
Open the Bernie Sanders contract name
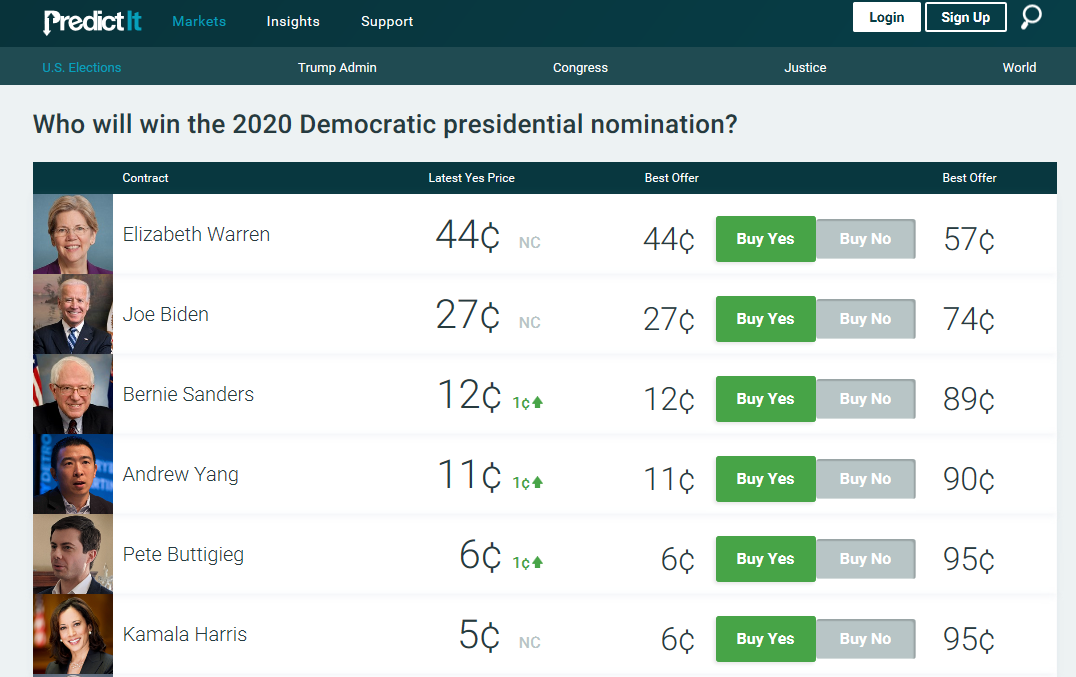pos(188,394)
